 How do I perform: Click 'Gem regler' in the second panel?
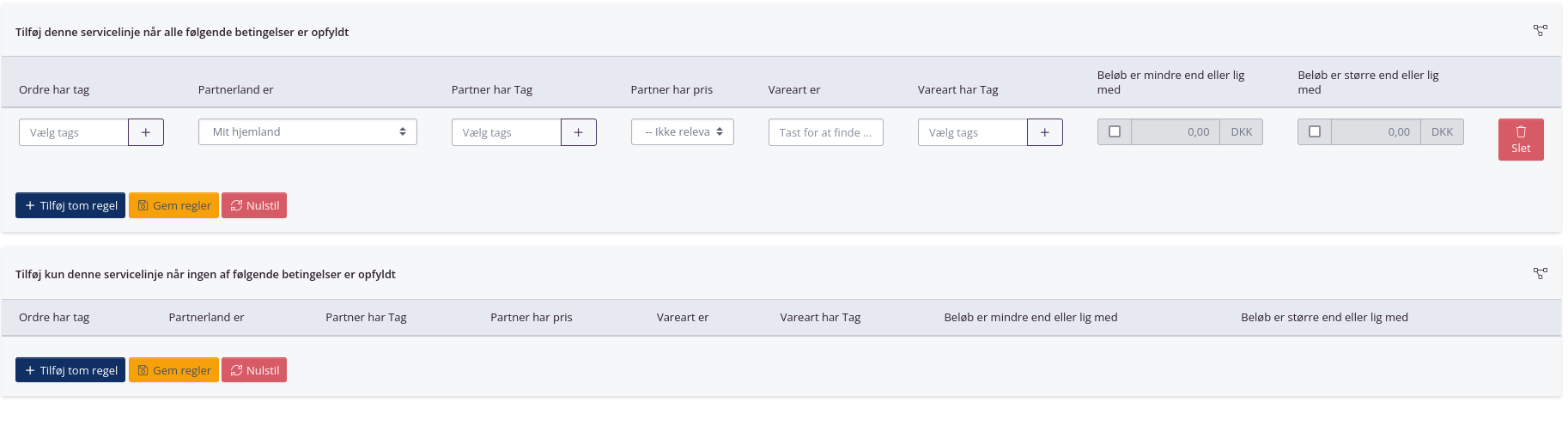(173, 370)
